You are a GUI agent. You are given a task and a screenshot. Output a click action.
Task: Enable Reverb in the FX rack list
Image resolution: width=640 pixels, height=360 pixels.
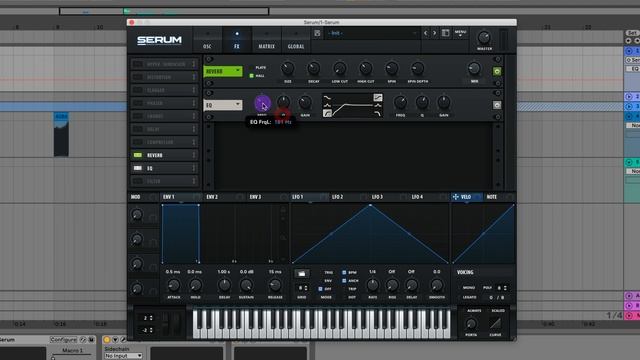point(138,155)
